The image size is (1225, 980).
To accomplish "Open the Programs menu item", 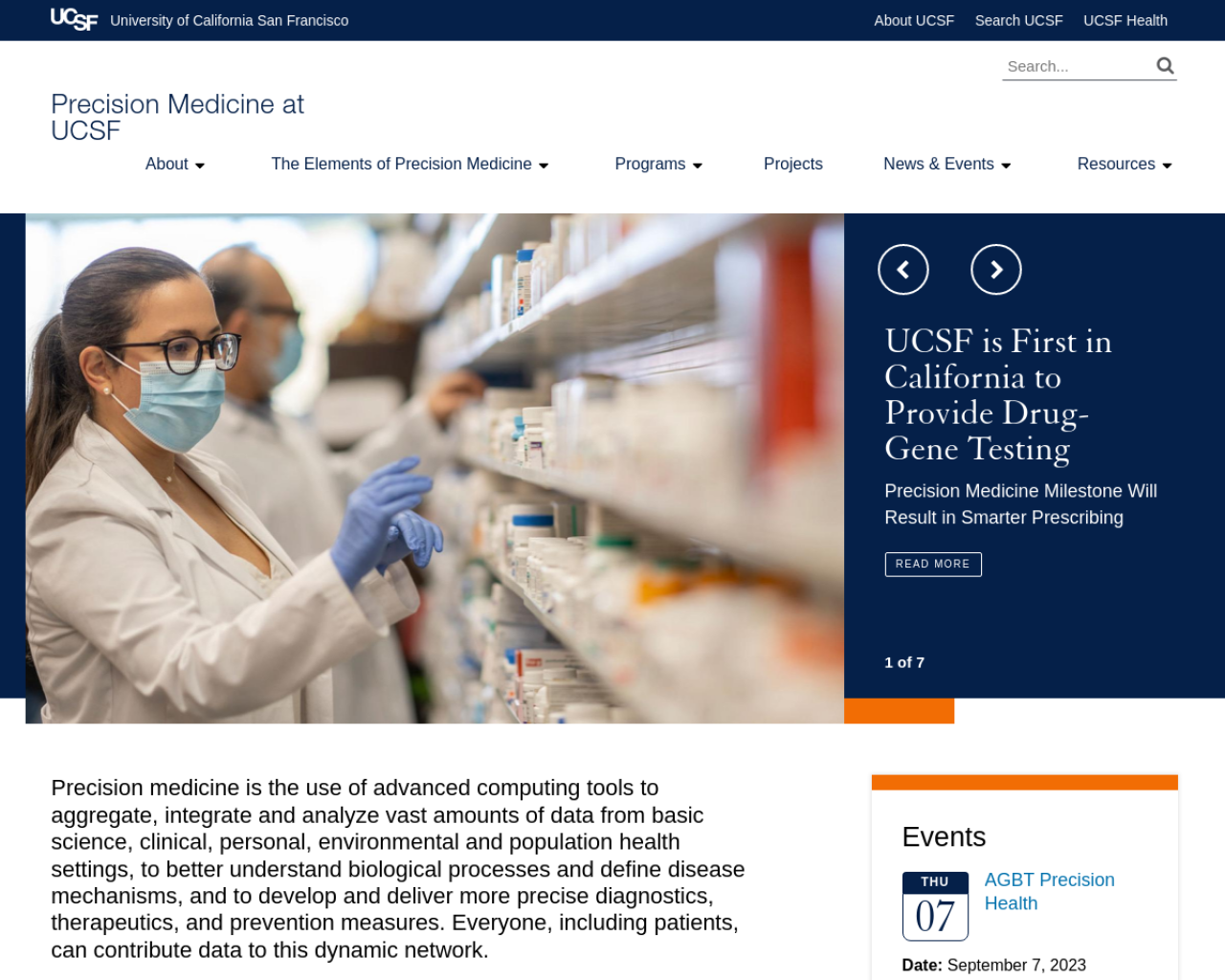I will 650,164.
